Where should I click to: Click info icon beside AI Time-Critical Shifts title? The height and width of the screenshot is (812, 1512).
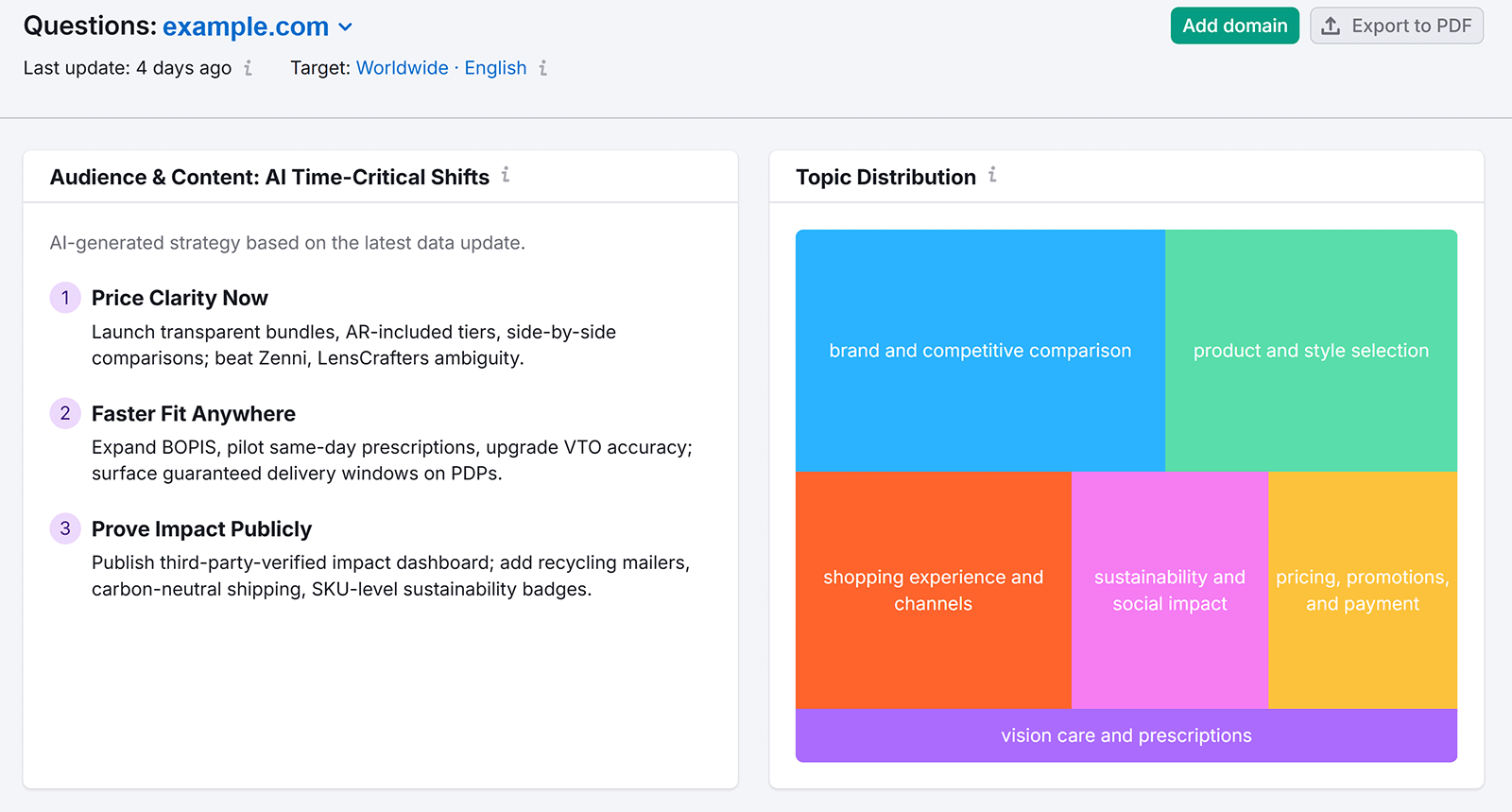[x=506, y=175]
